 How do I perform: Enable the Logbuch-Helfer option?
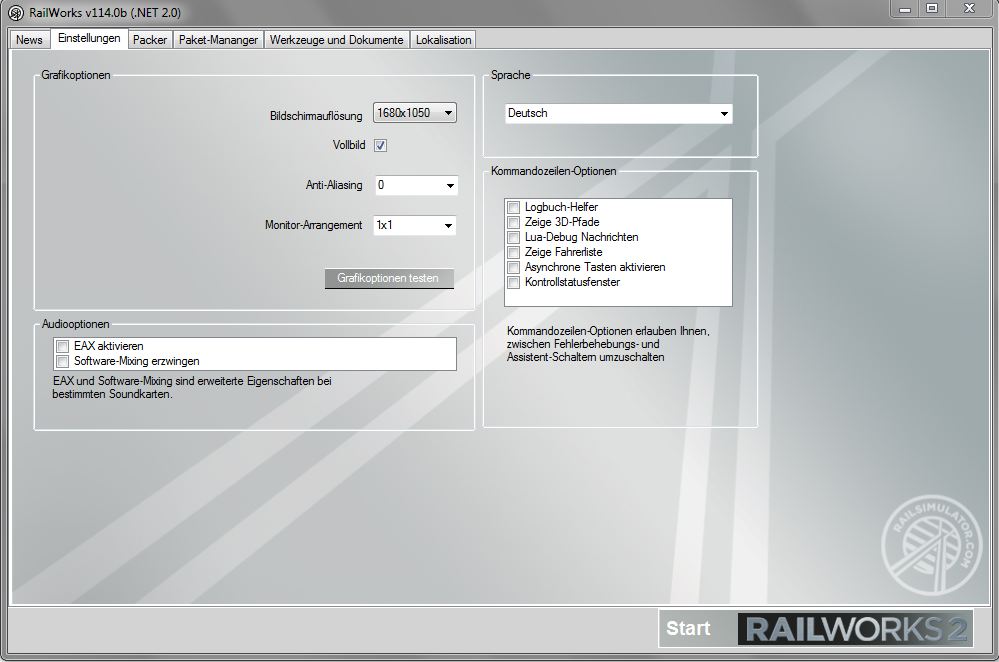[x=514, y=207]
